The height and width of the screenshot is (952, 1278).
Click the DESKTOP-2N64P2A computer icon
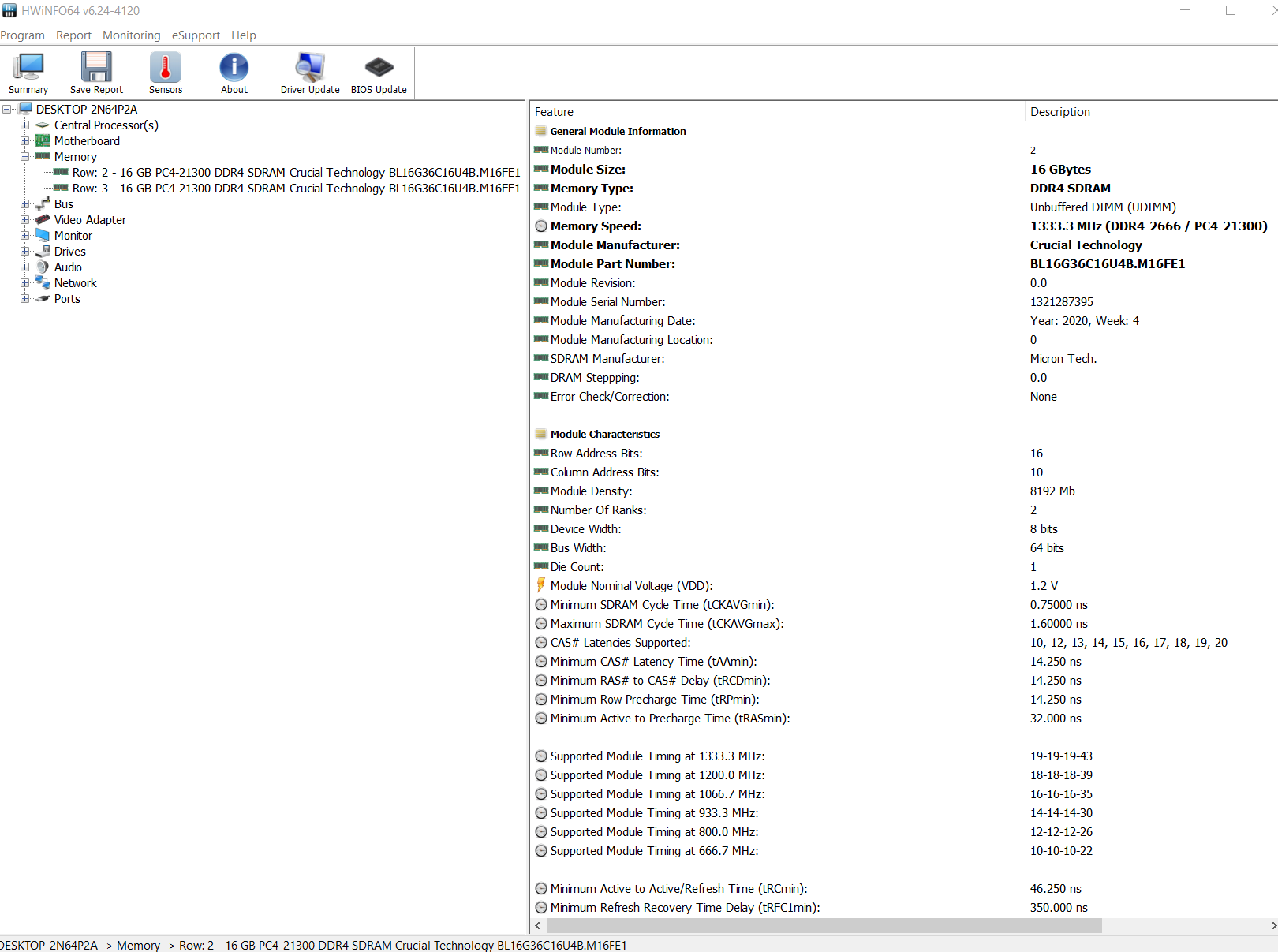point(25,109)
